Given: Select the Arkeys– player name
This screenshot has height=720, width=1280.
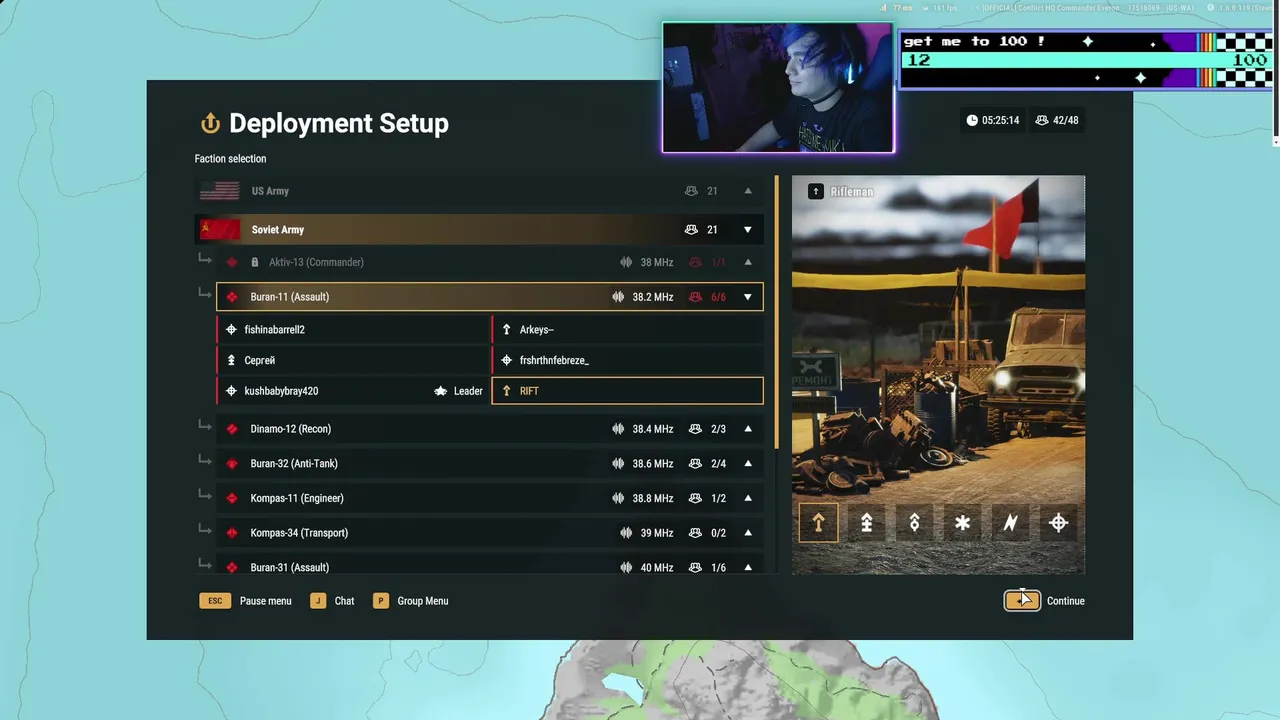Looking at the screenshot, I should click(537, 329).
